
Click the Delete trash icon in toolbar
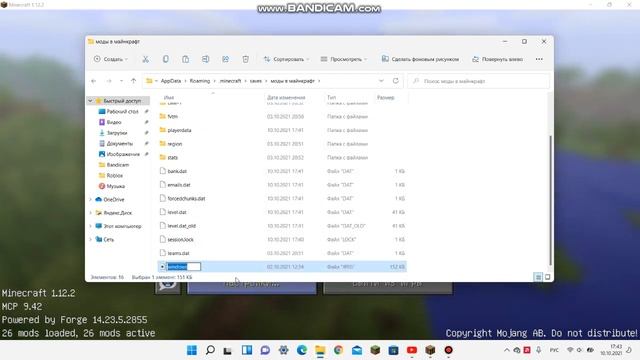click(x=245, y=59)
